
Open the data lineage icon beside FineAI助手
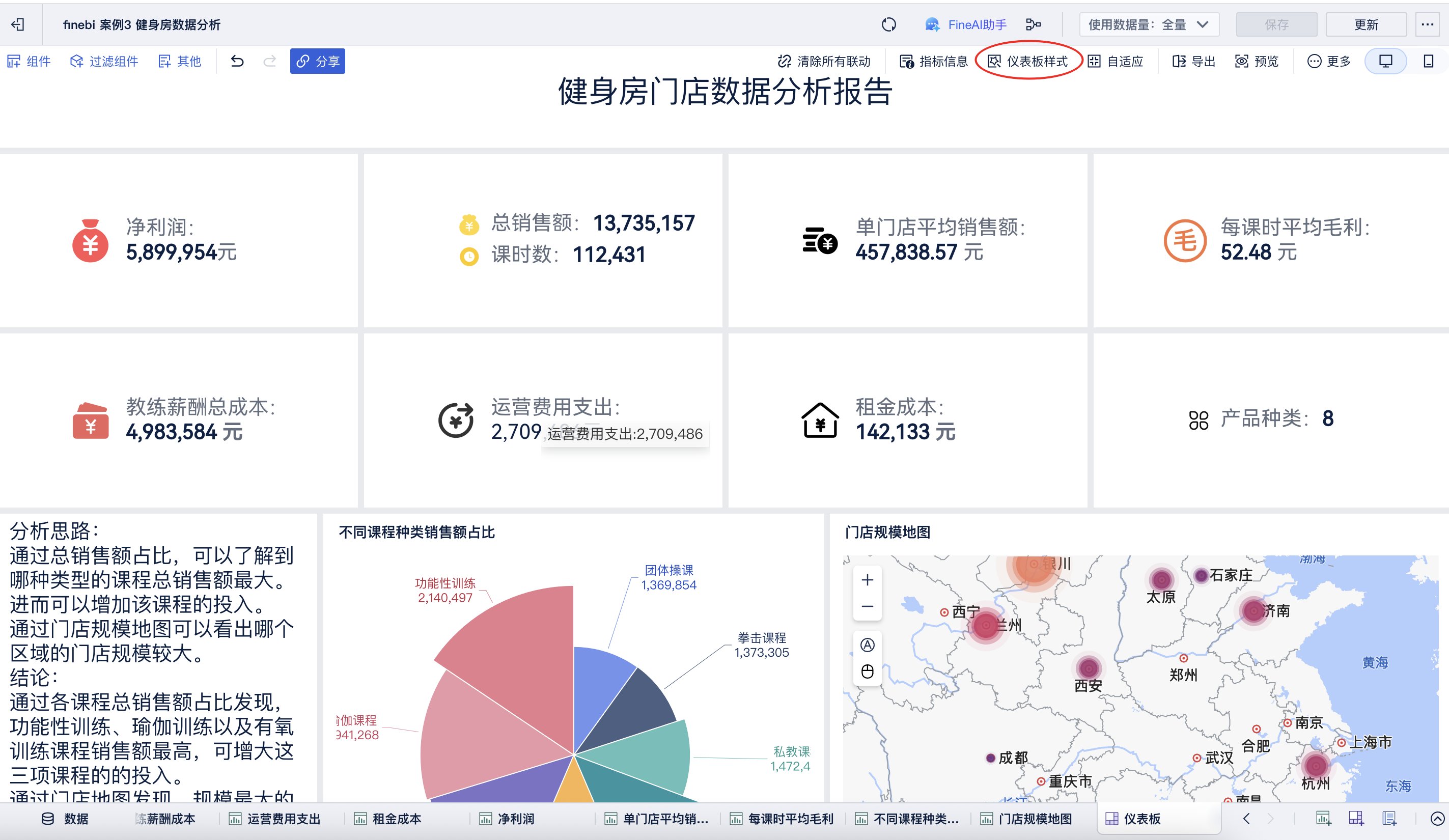(1033, 25)
